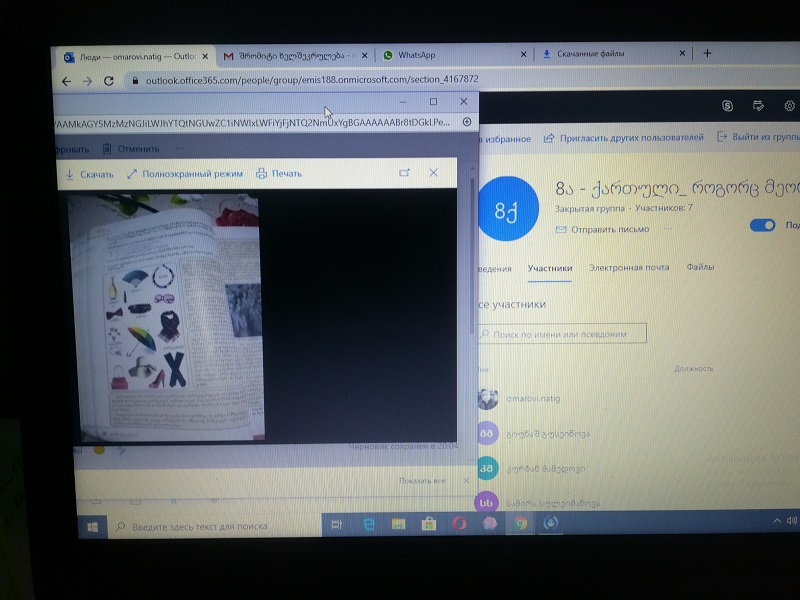Select member omarovi.natig name
800x600 pixels.
533,398
